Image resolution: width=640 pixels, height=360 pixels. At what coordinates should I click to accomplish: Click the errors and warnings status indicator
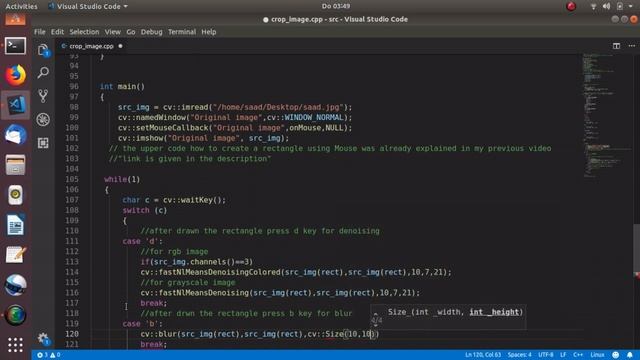pos(49,355)
